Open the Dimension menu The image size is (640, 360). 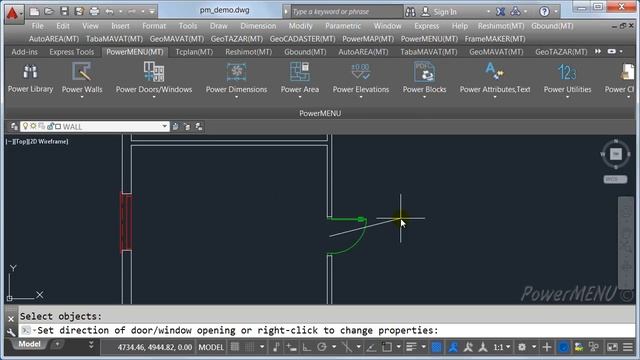(x=258, y=26)
